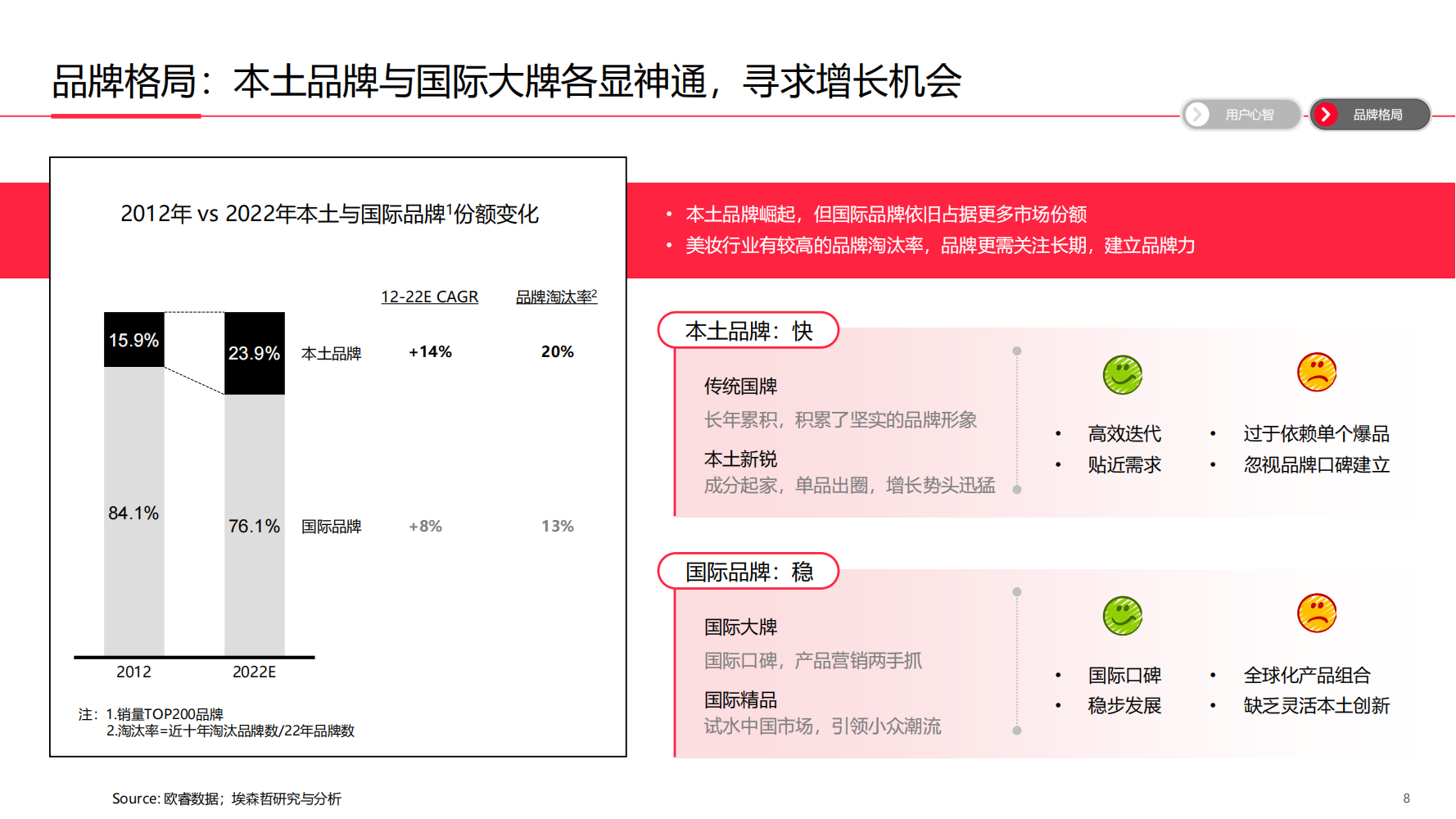Click the 本土品牌：快 pill heading
Image resolution: width=1456 pixels, height=819 pixels.
click(748, 331)
